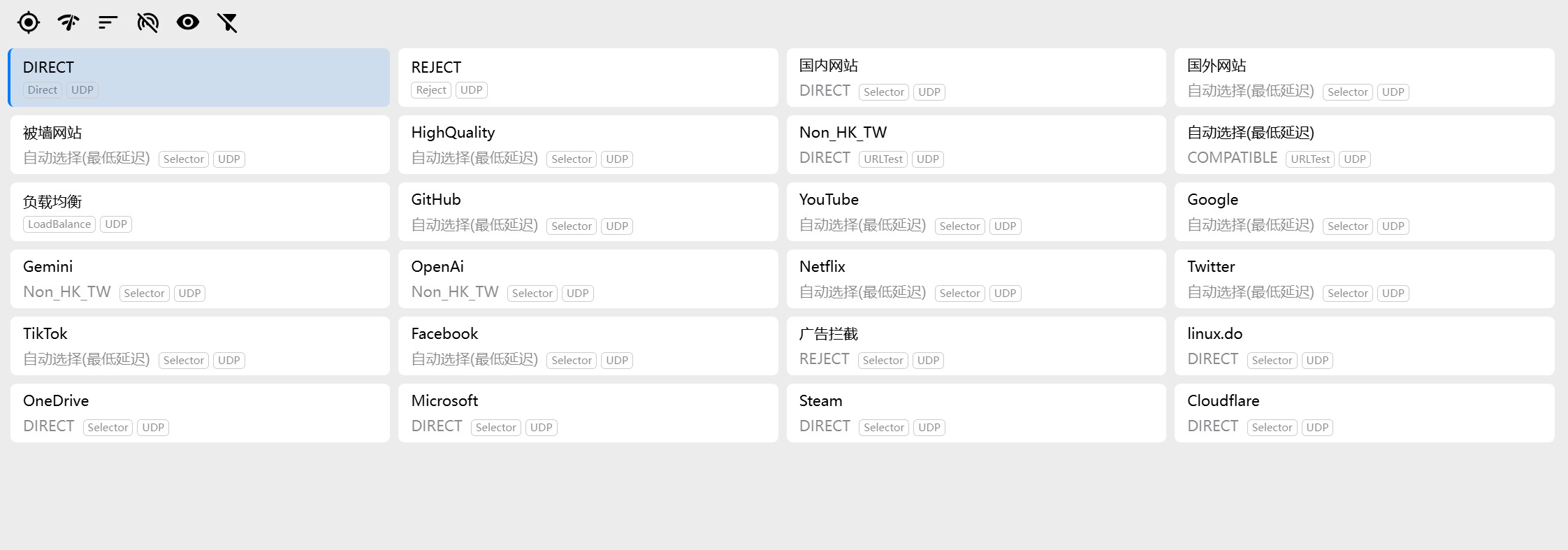This screenshot has height=550, width=1568.
Task: Choose the Cloudflare proxy group card
Action: point(1364,413)
